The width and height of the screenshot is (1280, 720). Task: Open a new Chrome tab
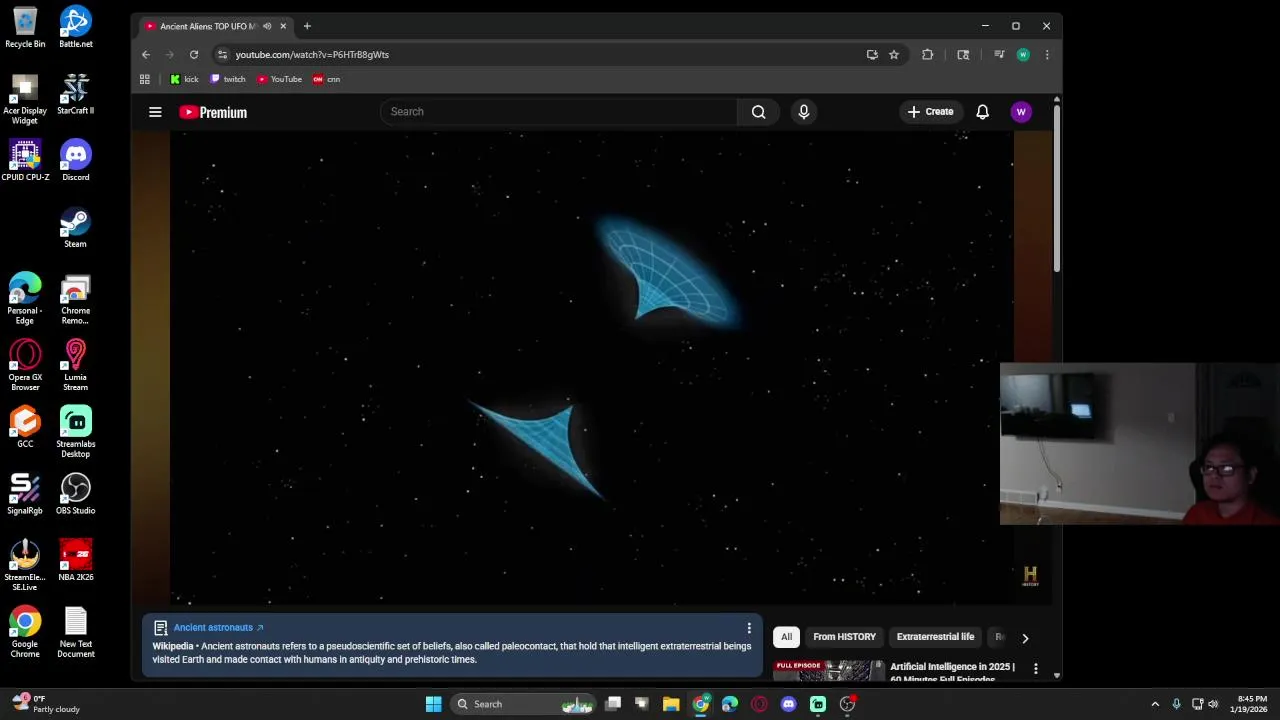pyautogui.click(x=307, y=26)
